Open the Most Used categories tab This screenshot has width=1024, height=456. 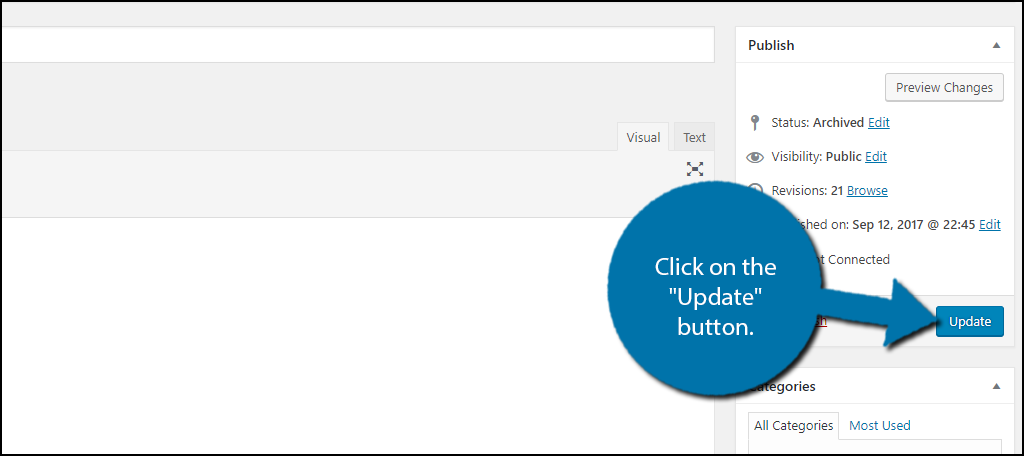[x=879, y=425]
